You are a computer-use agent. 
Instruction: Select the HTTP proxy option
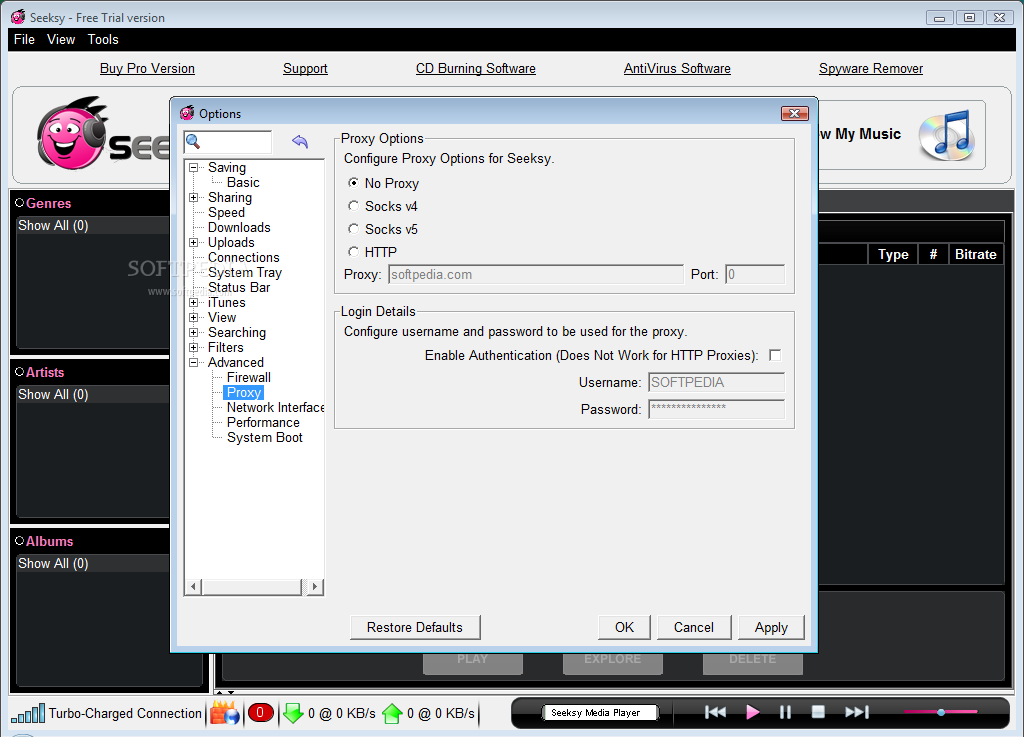pyautogui.click(x=353, y=251)
